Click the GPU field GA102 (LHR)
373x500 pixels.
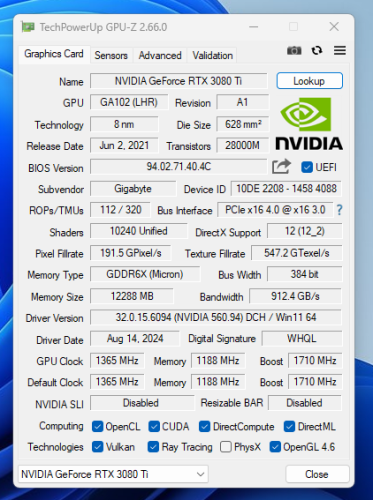[x=129, y=102]
